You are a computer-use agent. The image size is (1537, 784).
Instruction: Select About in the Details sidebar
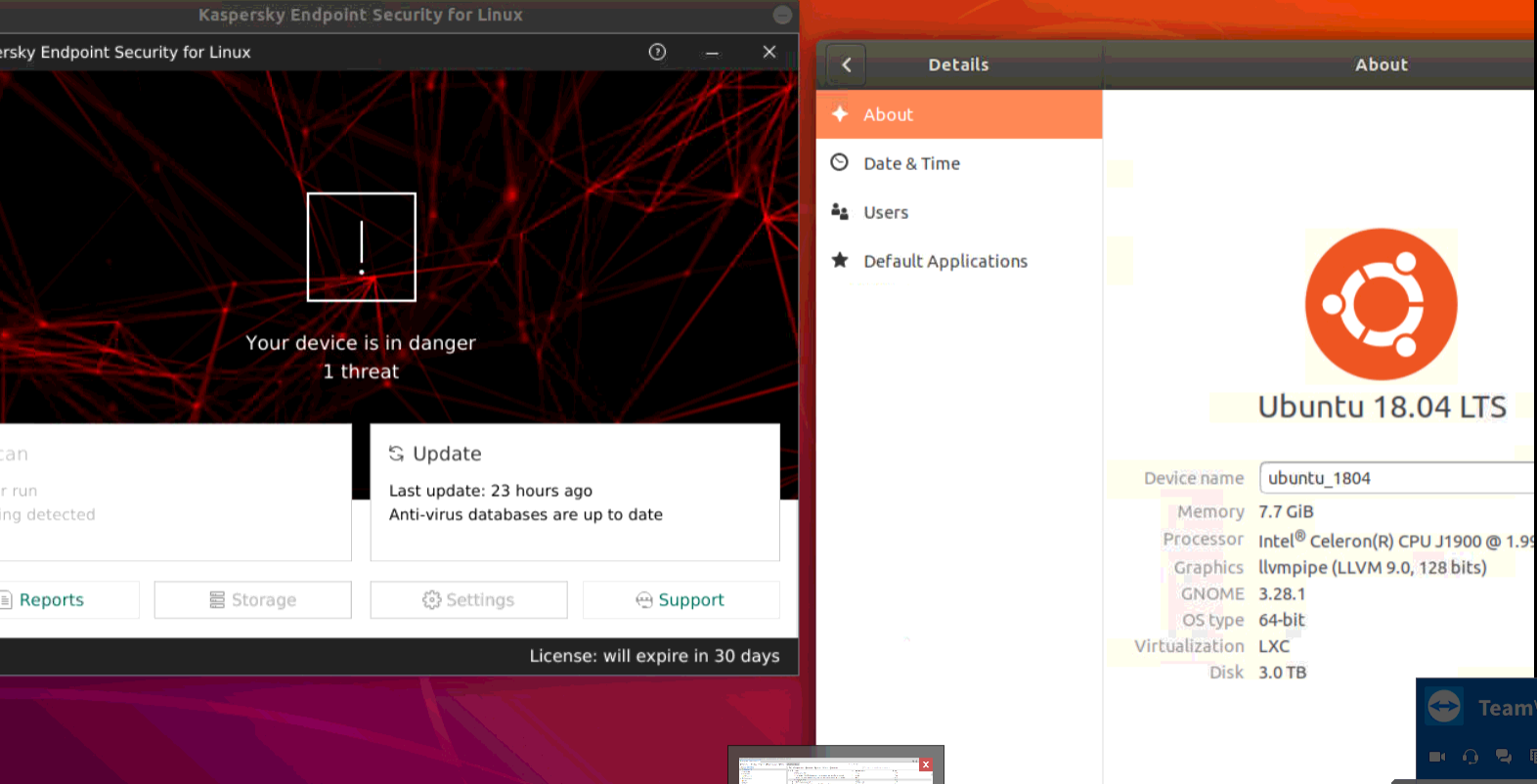(959, 114)
